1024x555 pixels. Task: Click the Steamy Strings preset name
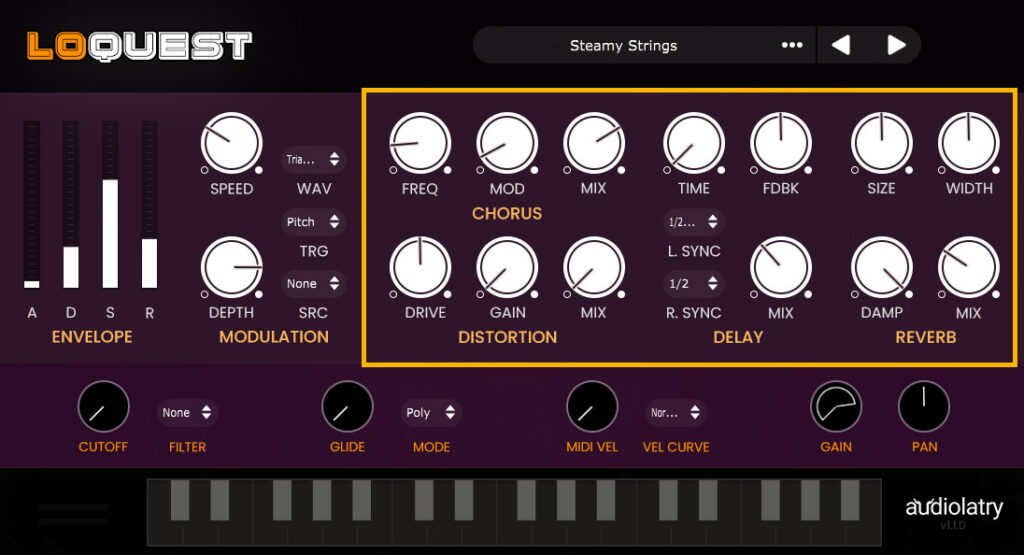click(x=623, y=46)
